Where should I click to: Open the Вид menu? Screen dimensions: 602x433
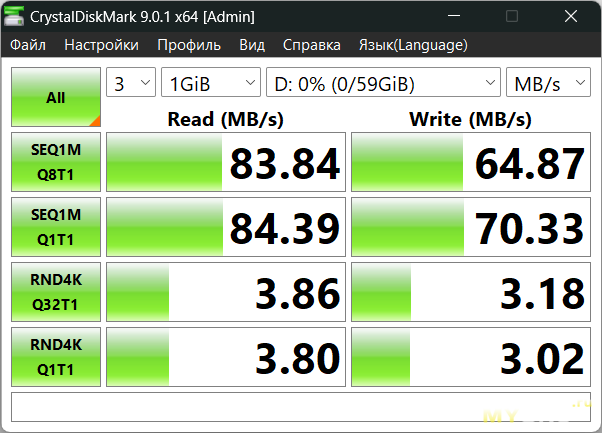(252, 45)
